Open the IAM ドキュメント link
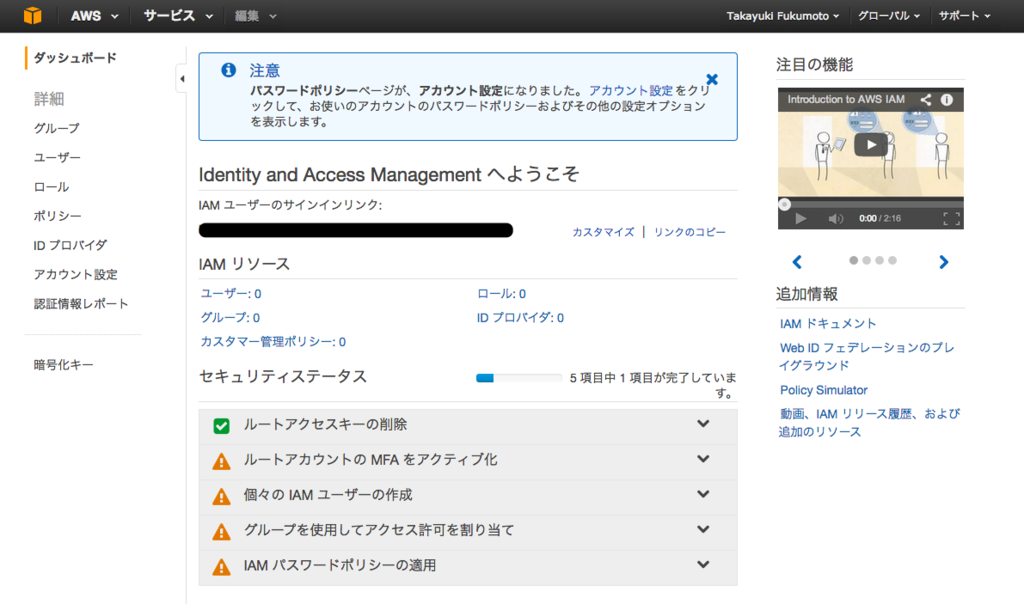Screen dimensions: 1024x604 [x=827, y=324]
